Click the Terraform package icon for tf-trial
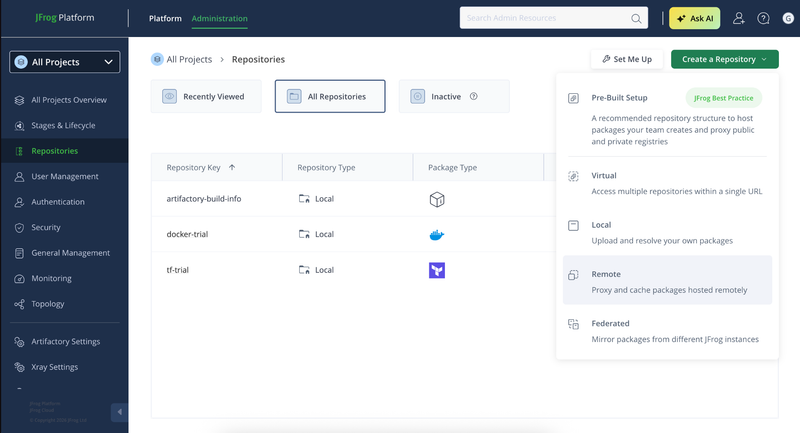The height and width of the screenshot is (433, 800). 436,270
